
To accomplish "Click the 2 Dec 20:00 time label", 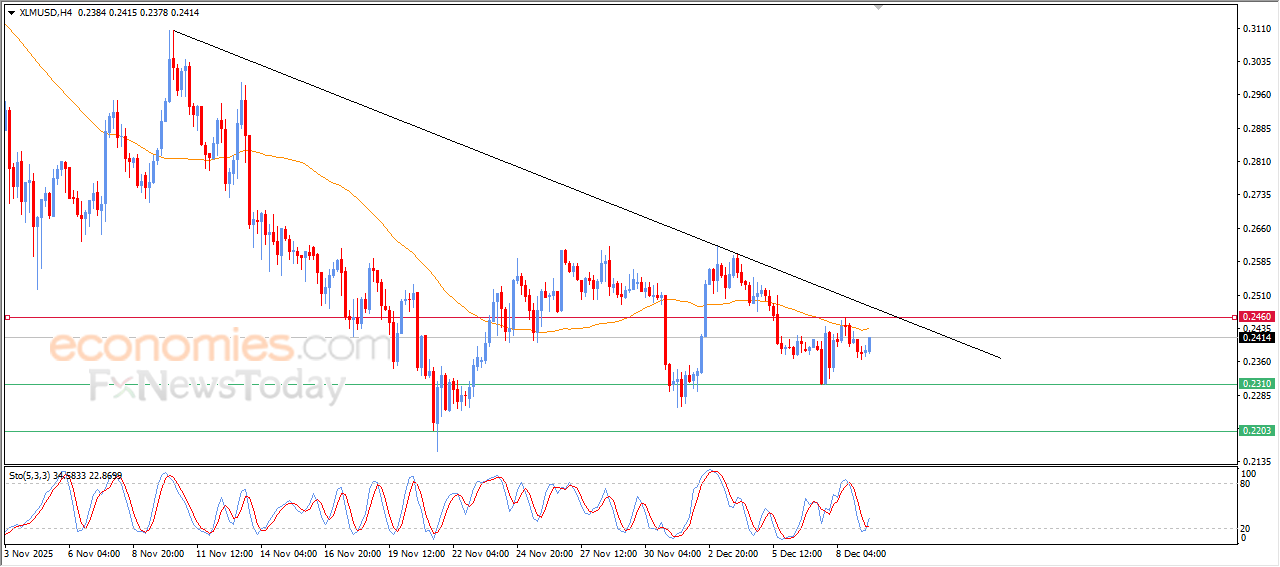I will 732,553.
